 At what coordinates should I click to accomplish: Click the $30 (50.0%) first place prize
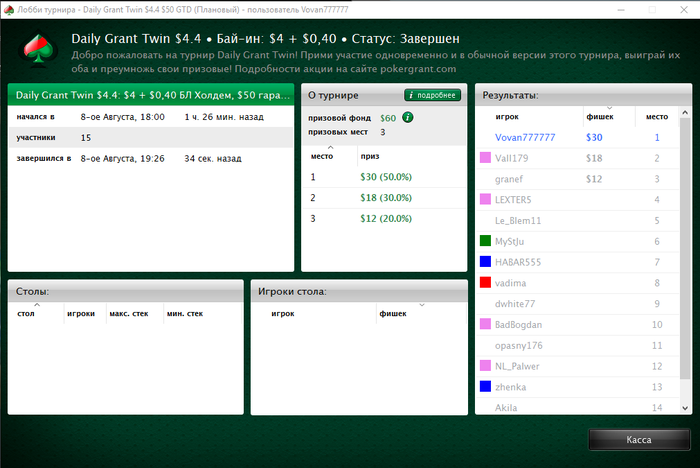click(x=386, y=177)
